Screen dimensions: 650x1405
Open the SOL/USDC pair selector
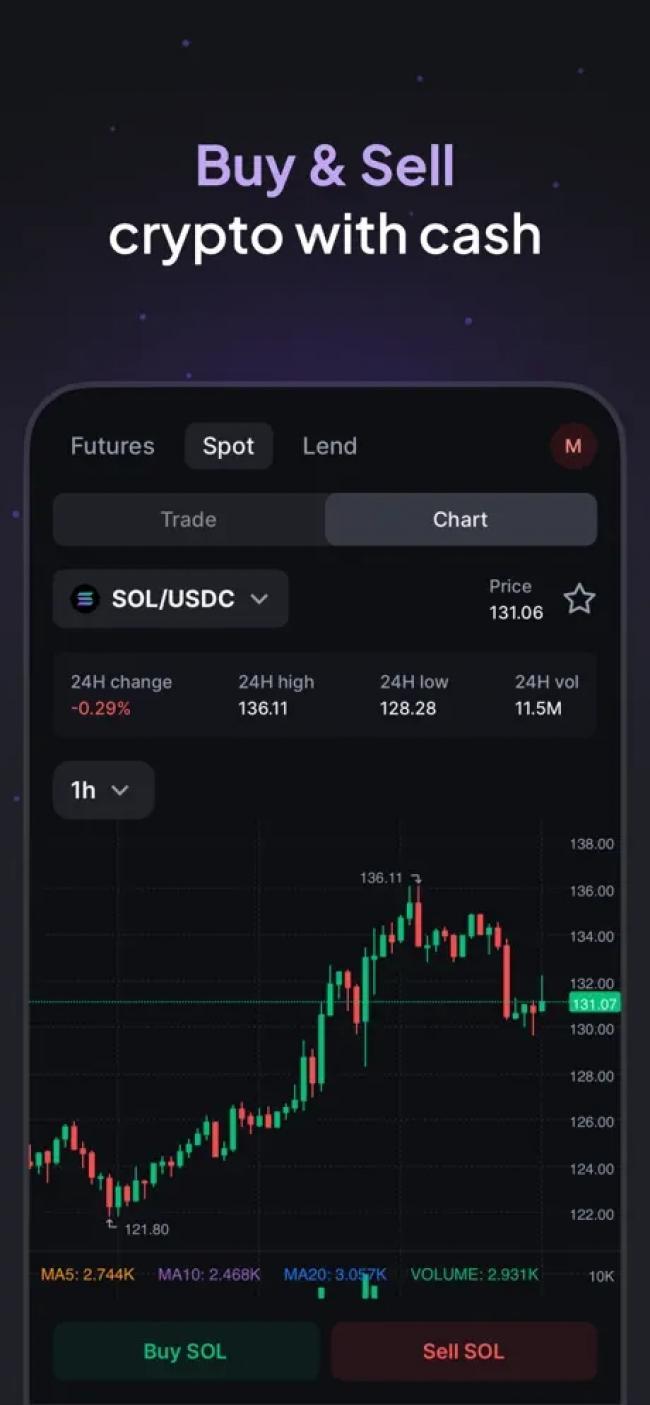[x=171, y=599]
